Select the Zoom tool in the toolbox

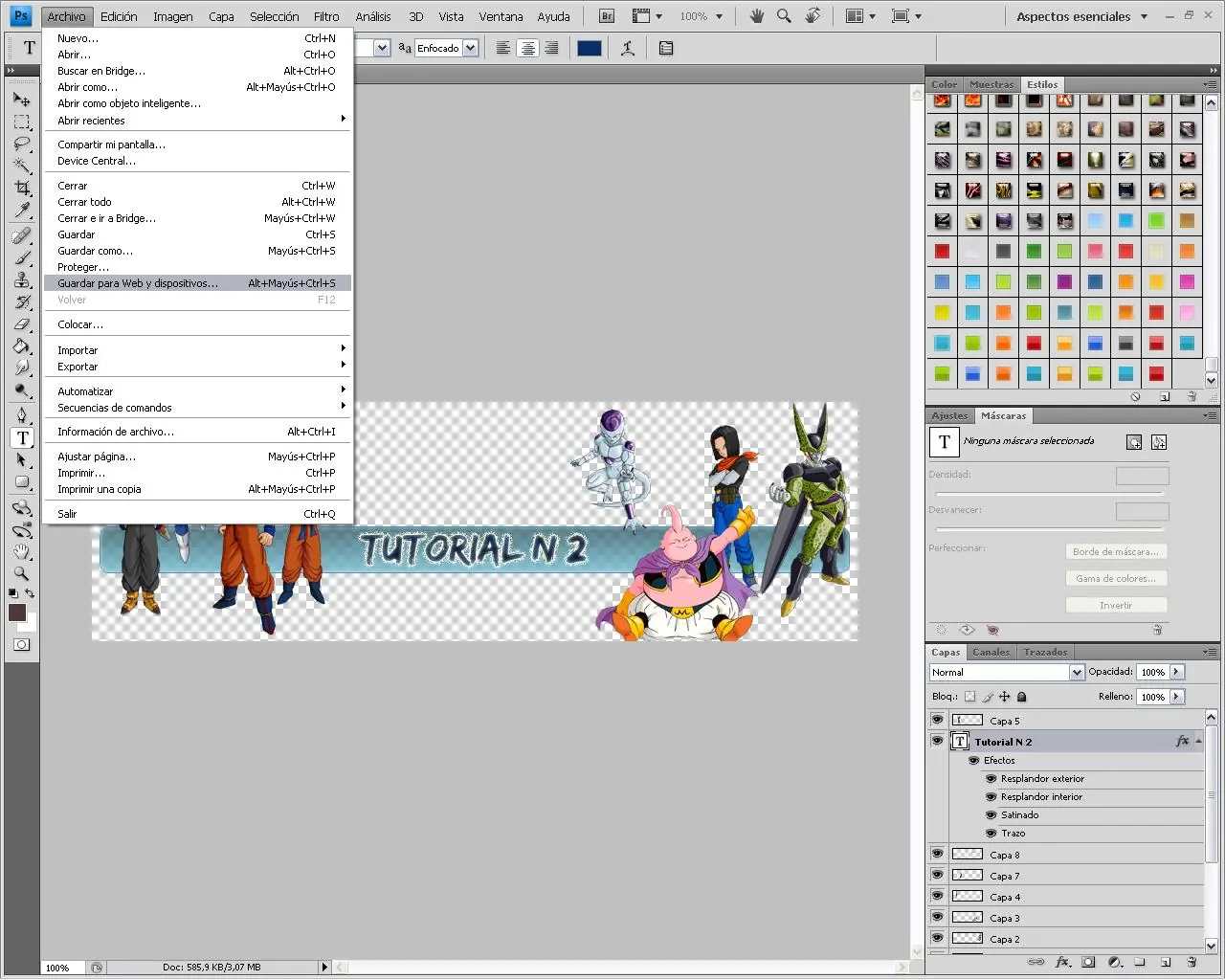point(22,574)
